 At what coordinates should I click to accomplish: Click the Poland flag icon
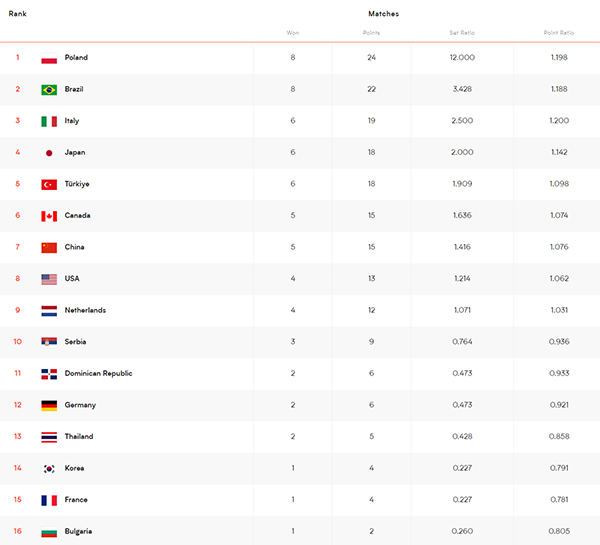coord(49,58)
